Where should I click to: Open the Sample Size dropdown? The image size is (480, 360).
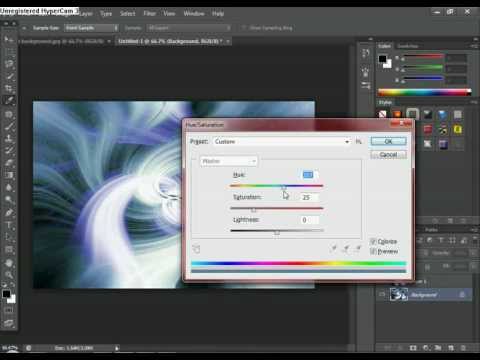click(91, 28)
